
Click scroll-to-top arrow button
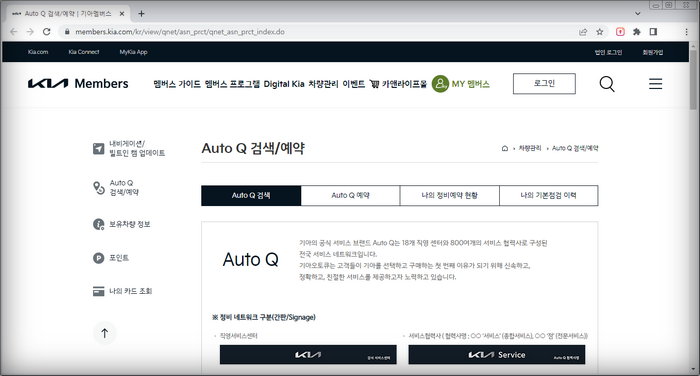tap(104, 333)
